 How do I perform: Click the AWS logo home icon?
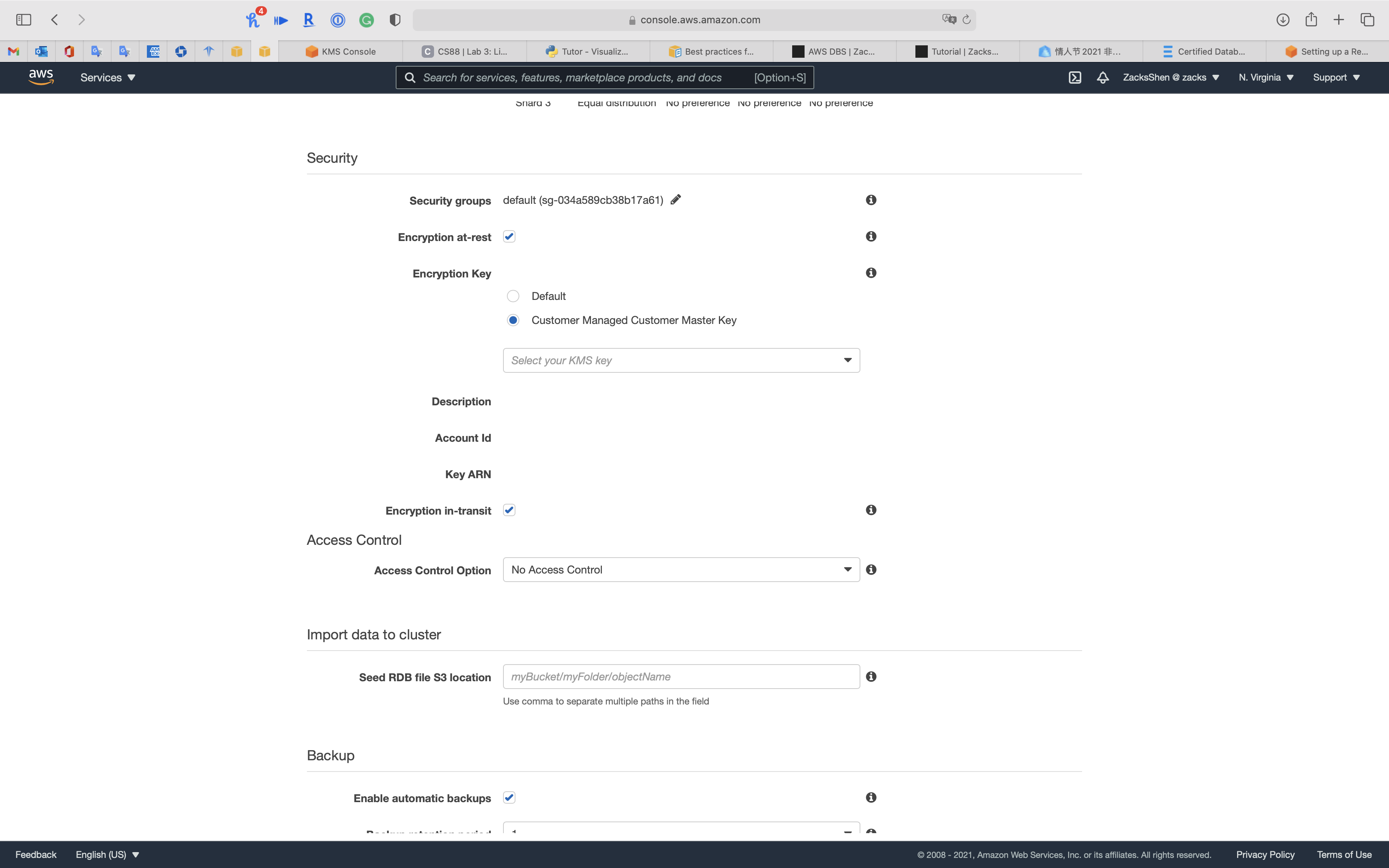coord(41,77)
